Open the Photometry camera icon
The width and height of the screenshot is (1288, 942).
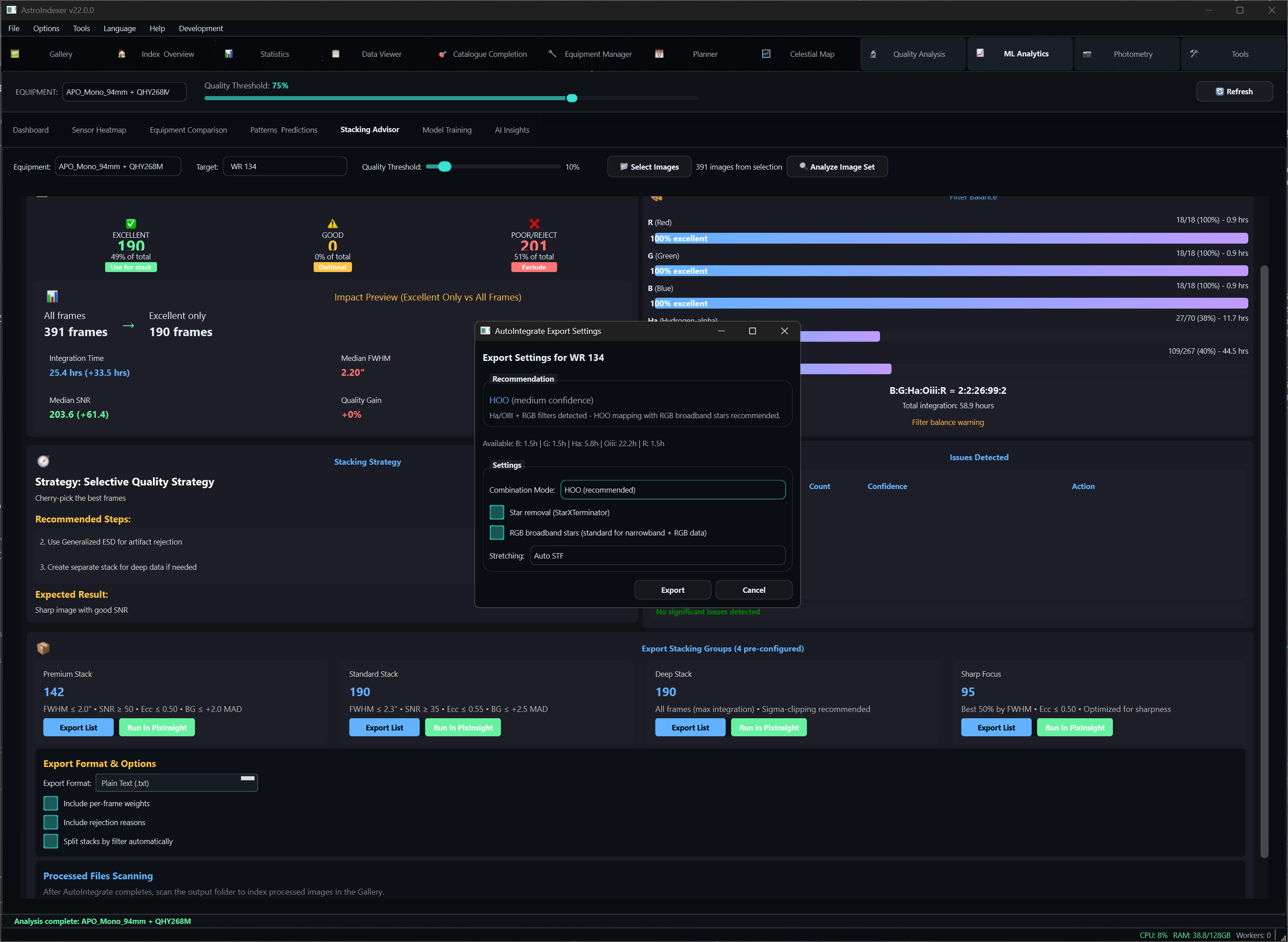pyautogui.click(x=1088, y=54)
